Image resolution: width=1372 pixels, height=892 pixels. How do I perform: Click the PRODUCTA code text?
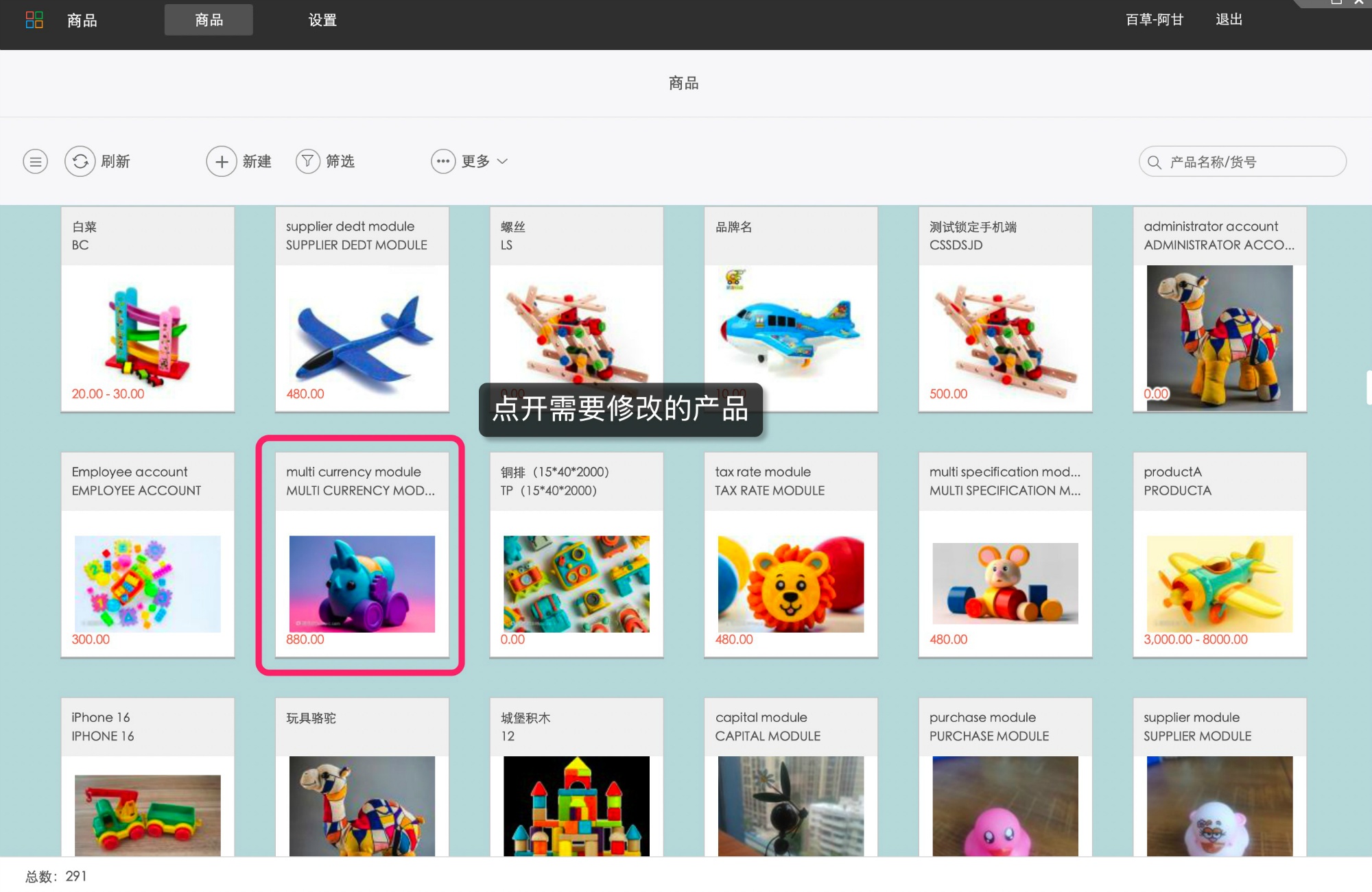tap(1177, 491)
